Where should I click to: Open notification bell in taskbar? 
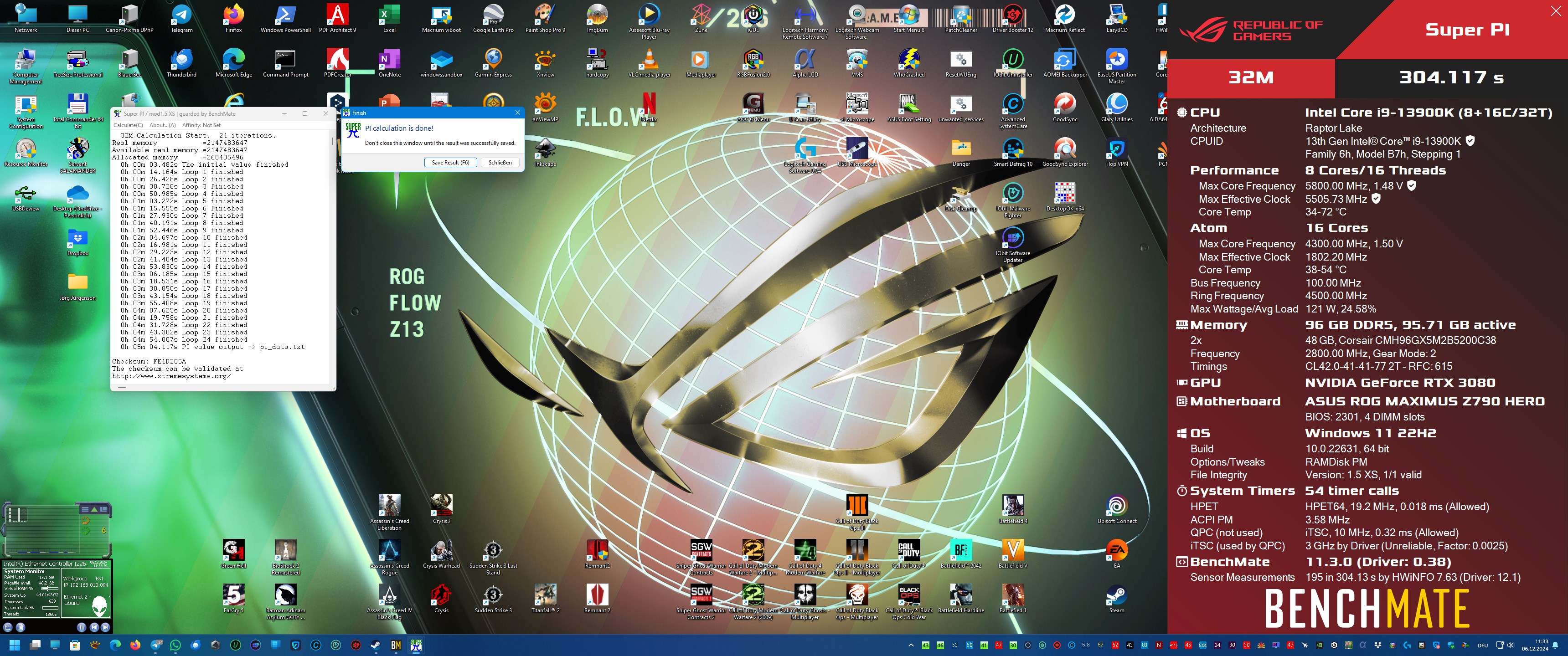pyautogui.click(x=1556, y=645)
